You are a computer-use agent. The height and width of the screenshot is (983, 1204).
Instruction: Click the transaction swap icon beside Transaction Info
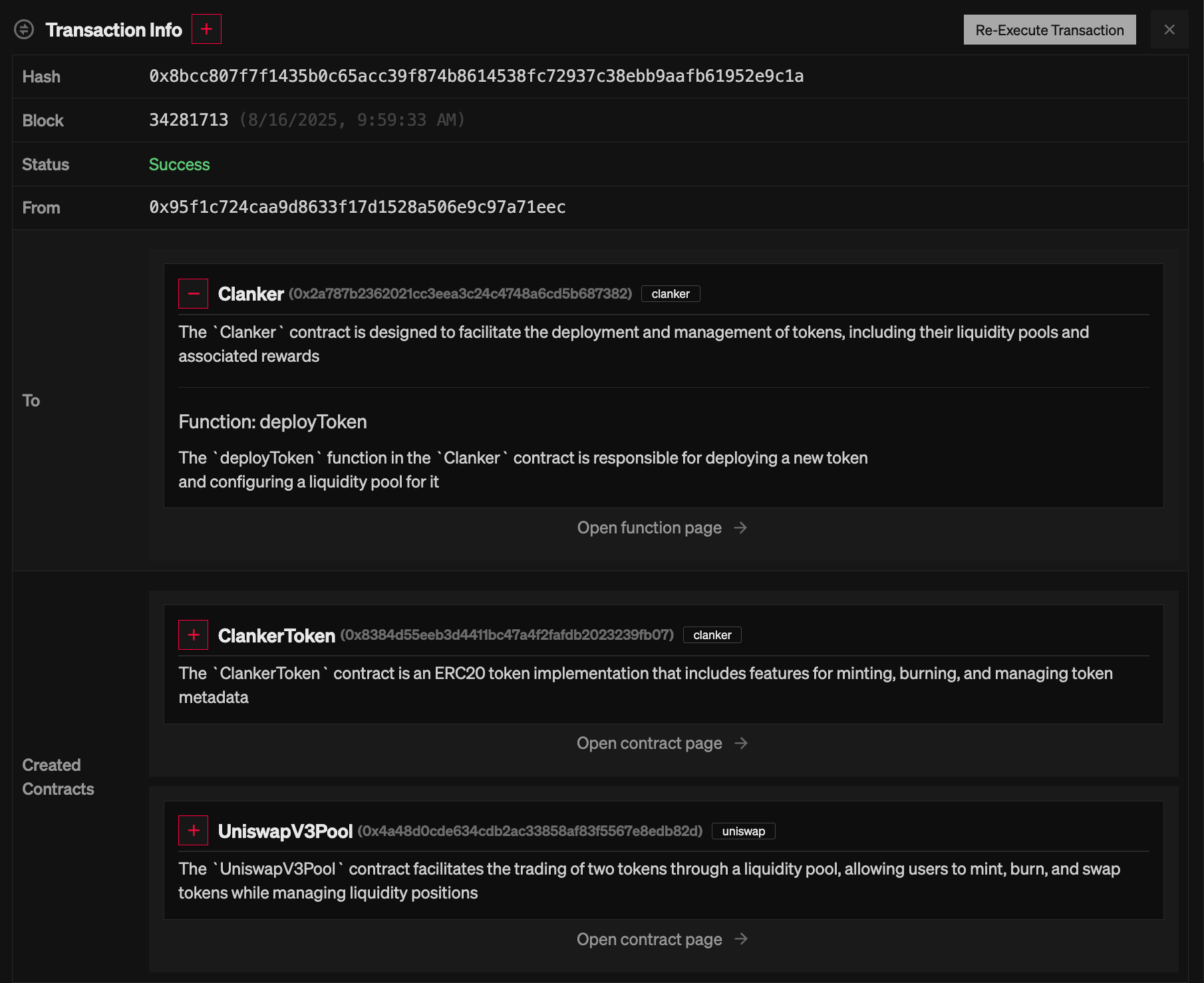[24, 29]
